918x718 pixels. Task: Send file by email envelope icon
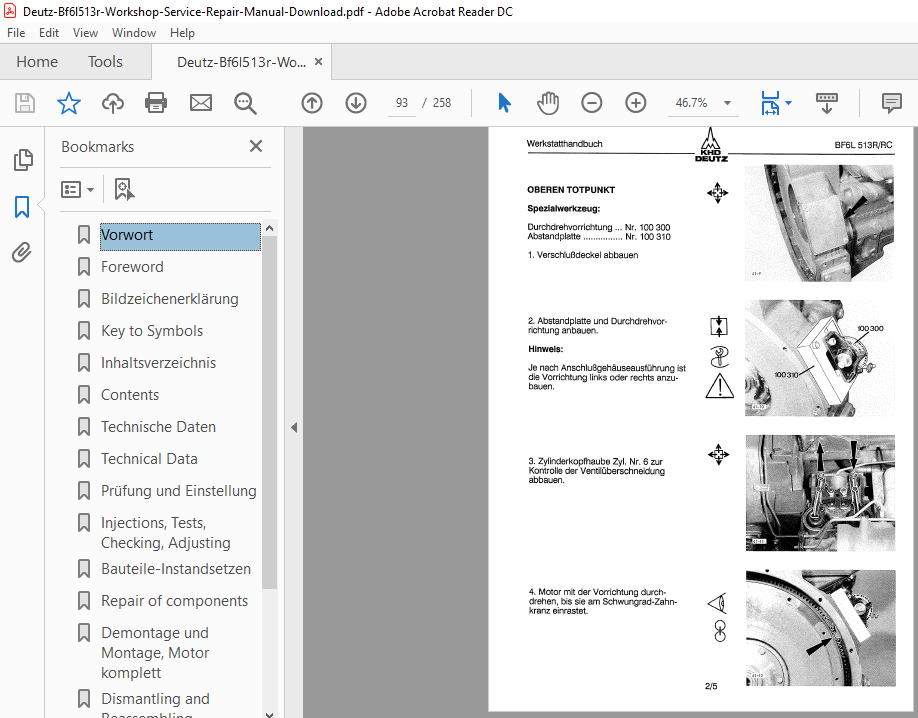click(201, 103)
